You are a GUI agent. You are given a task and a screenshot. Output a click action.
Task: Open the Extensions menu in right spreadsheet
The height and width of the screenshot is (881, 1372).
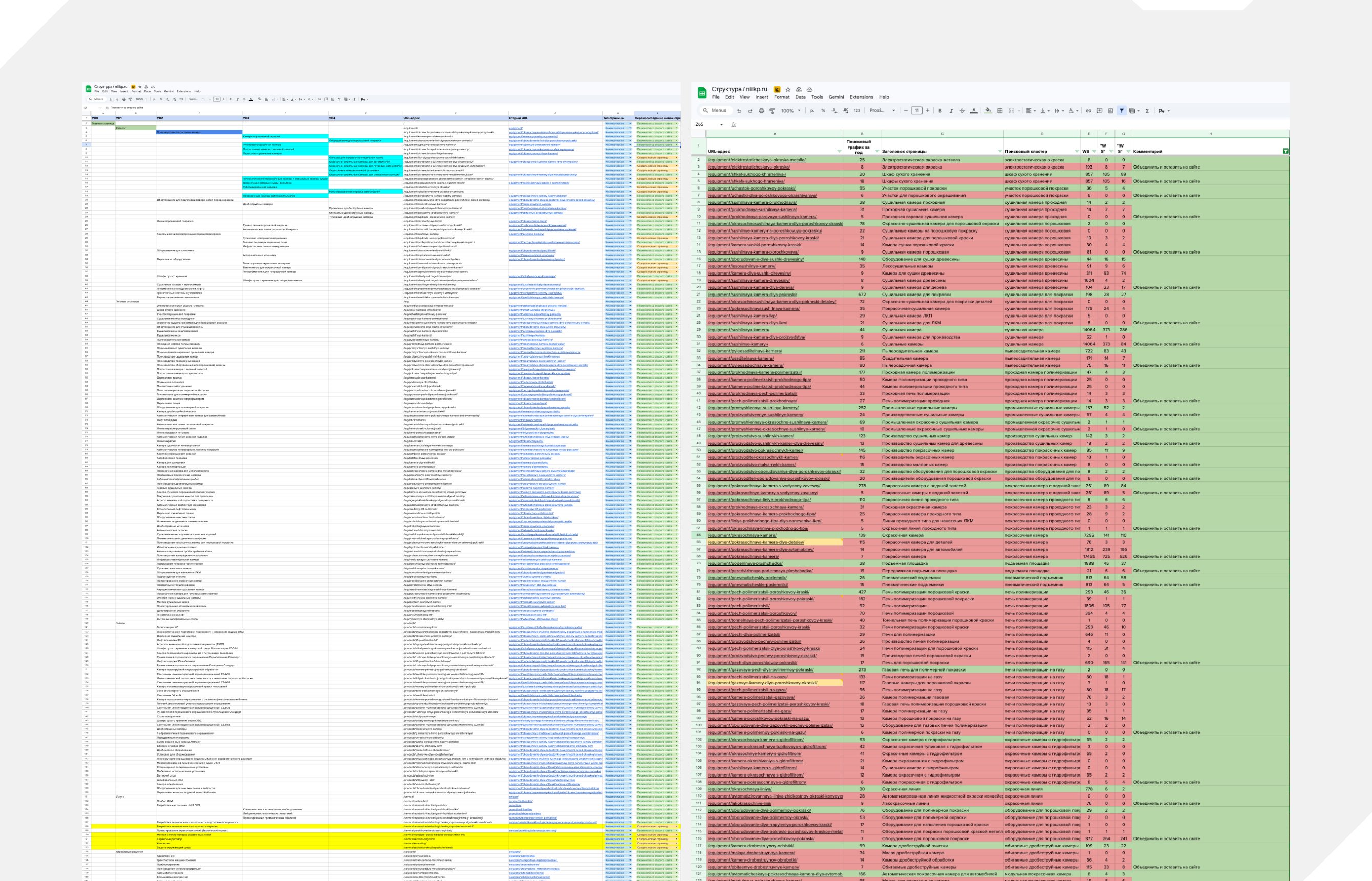pos(861,97)
